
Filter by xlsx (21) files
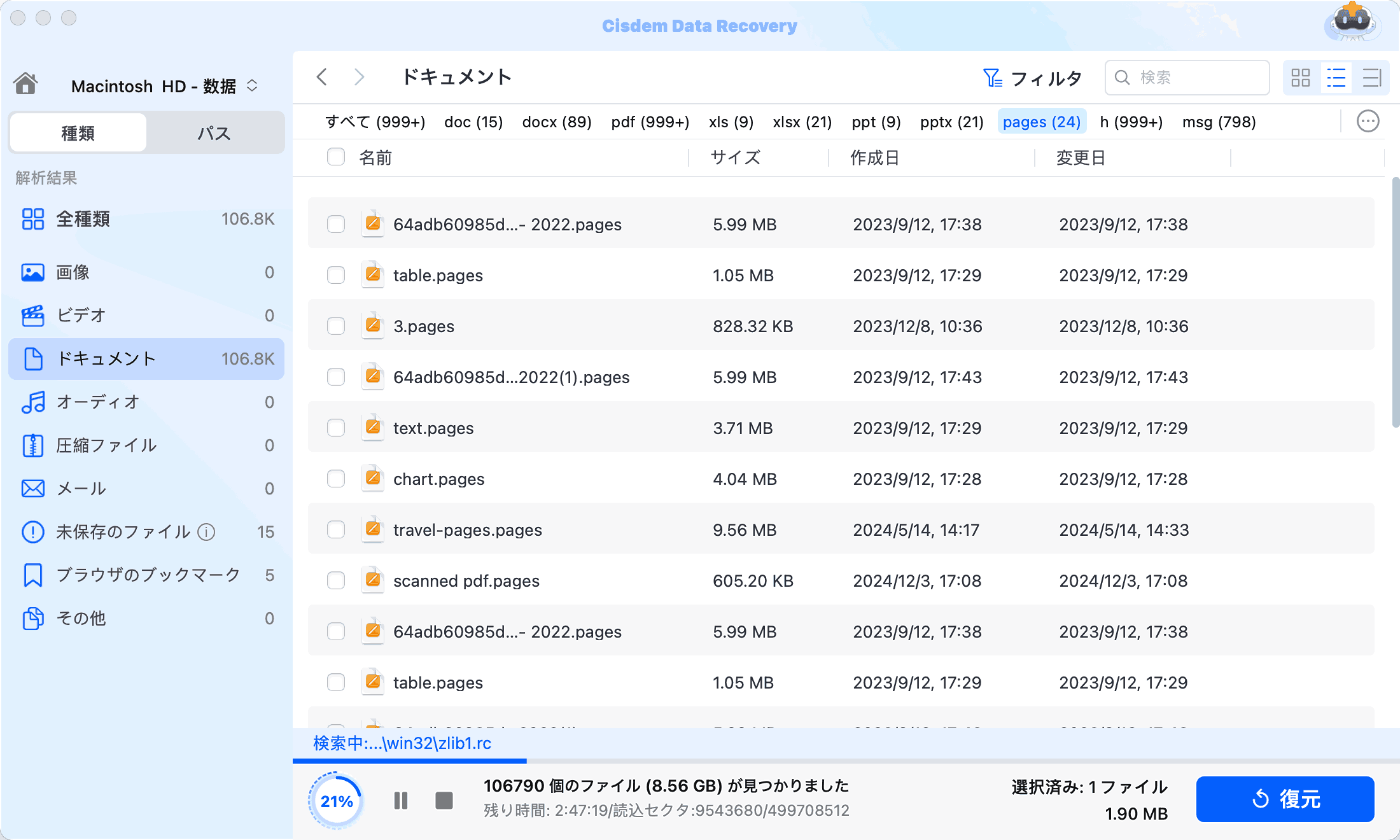802,122
